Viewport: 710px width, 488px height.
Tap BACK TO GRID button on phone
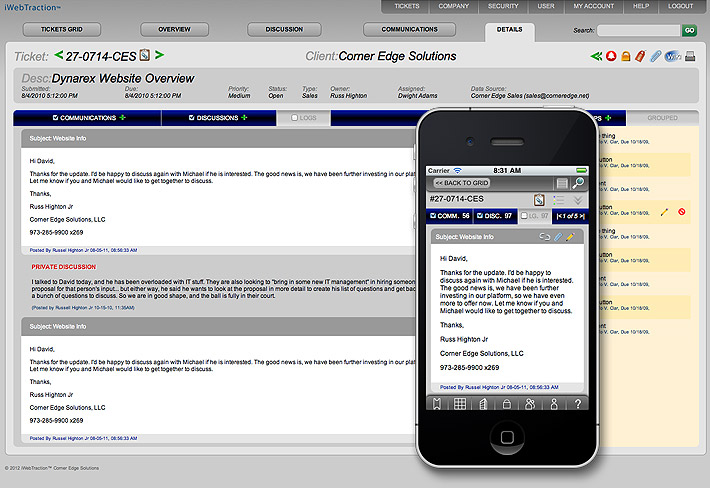tap(461, 183)
